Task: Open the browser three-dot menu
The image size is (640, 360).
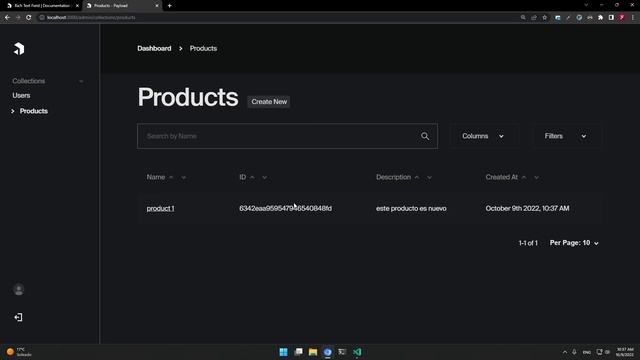Action: (x=633, y=18)
